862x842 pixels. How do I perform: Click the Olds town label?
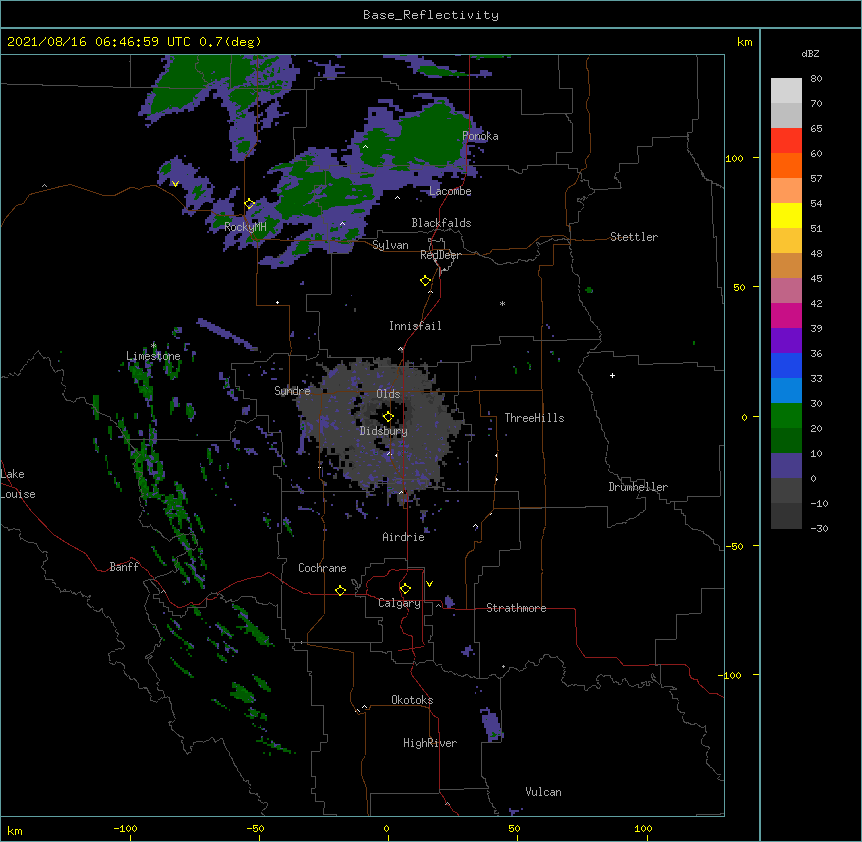388,394
